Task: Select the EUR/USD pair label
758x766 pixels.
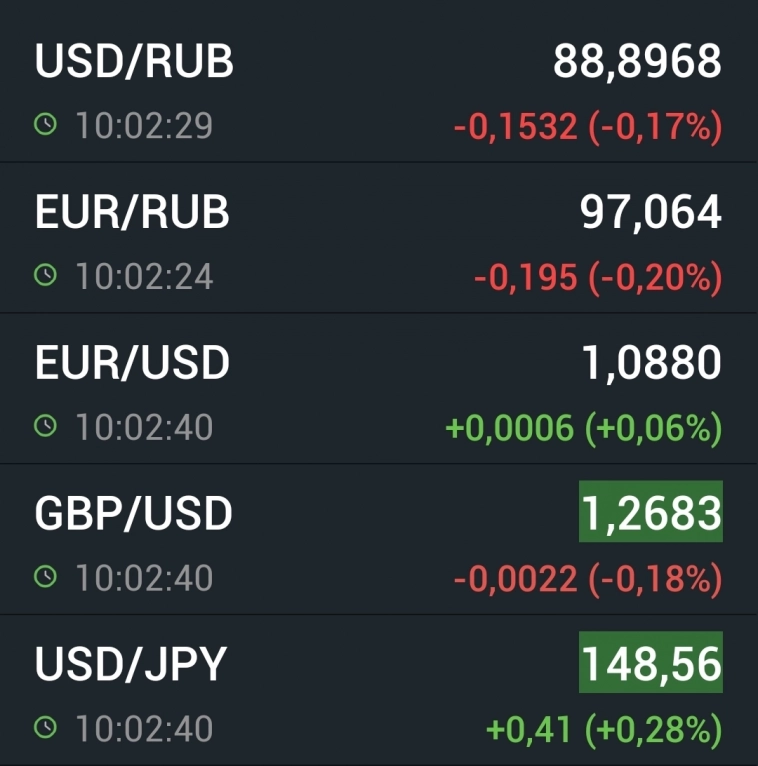Action: point(132,363)
